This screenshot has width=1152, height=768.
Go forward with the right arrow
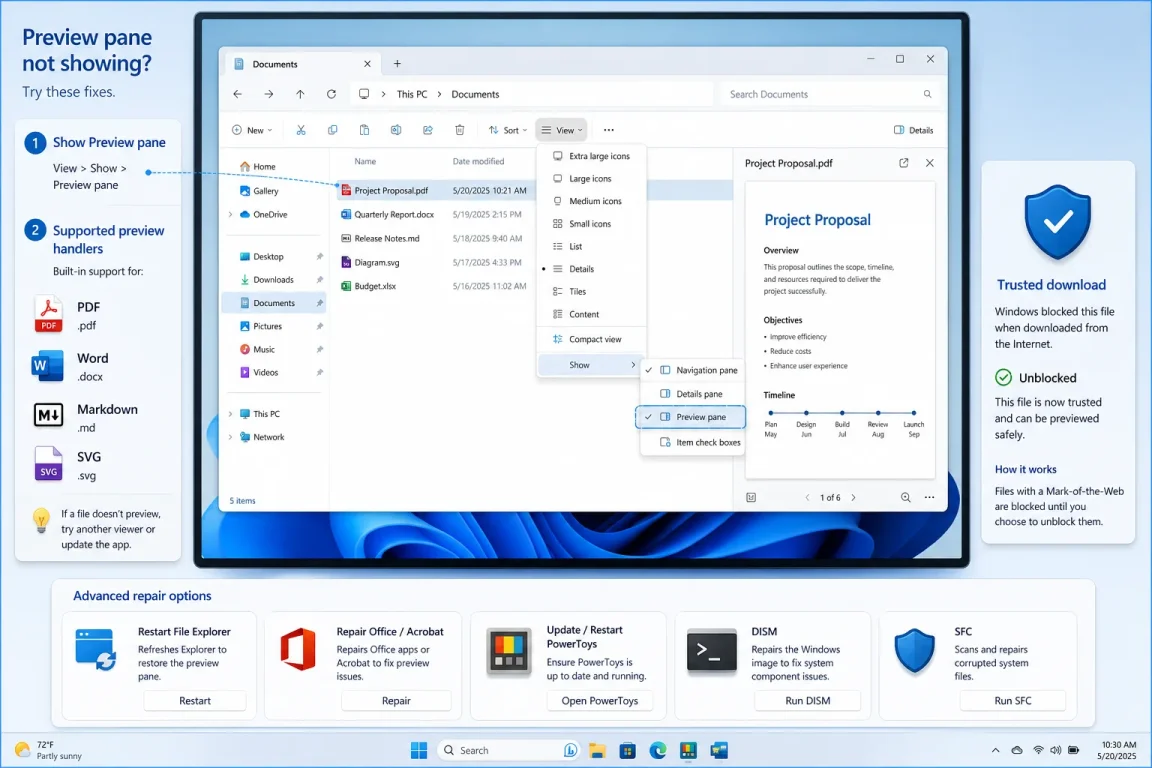click(x=269, y=94)
